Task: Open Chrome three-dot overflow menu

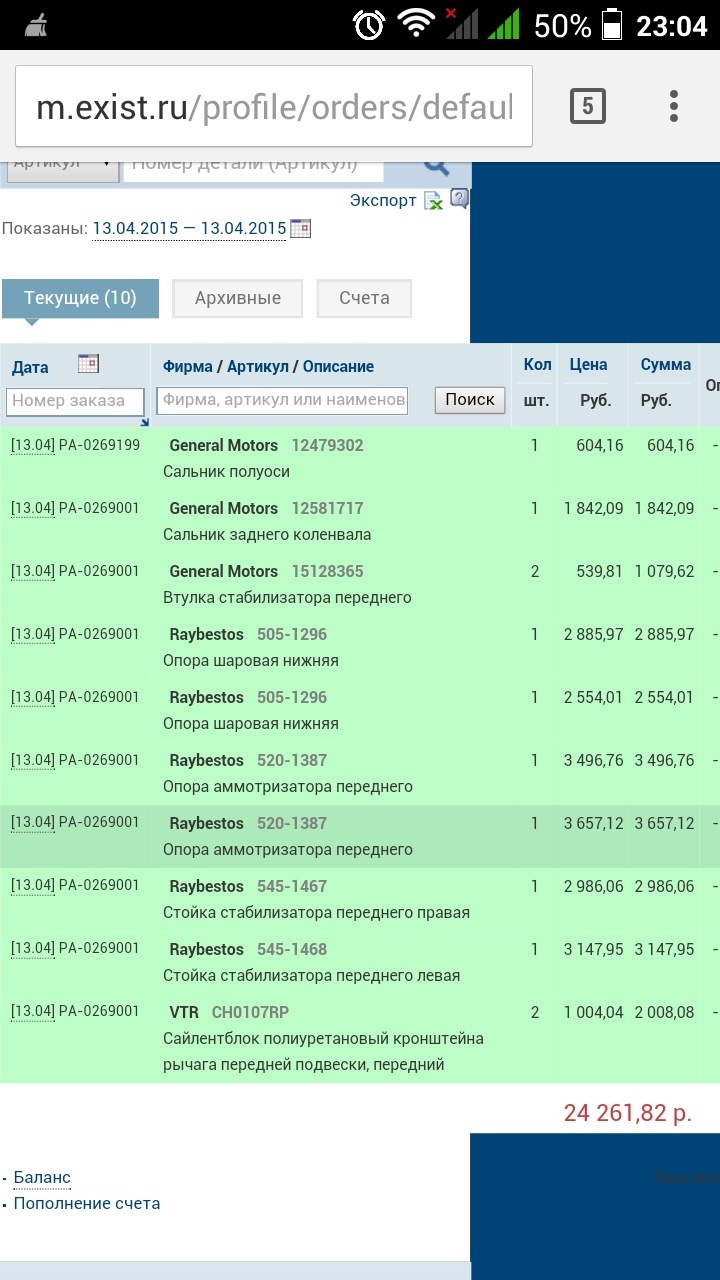Action: [x=674, y=106]
